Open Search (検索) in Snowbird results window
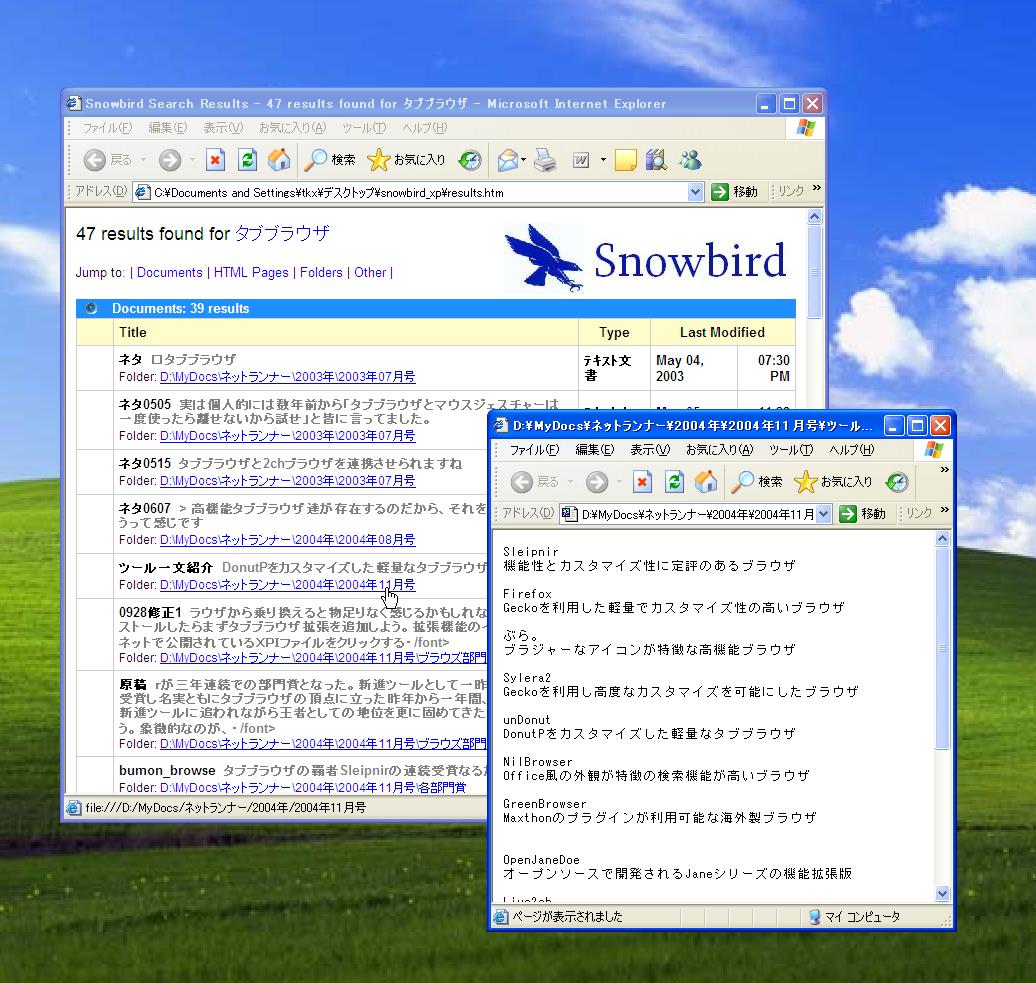This screenshot has height=983, width=1036. (330, 160)
